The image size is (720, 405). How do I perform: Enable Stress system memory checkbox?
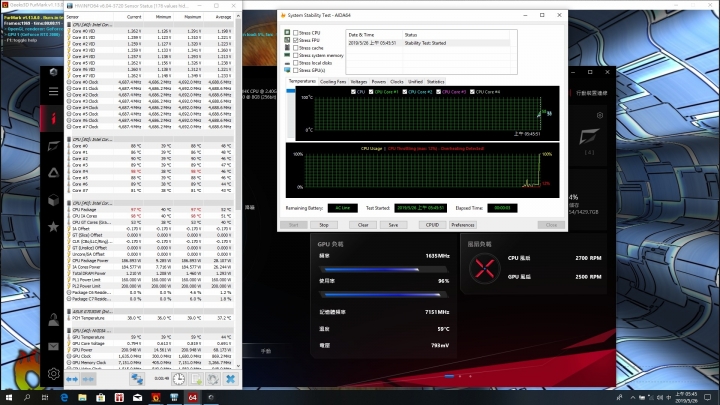point(296,56)
